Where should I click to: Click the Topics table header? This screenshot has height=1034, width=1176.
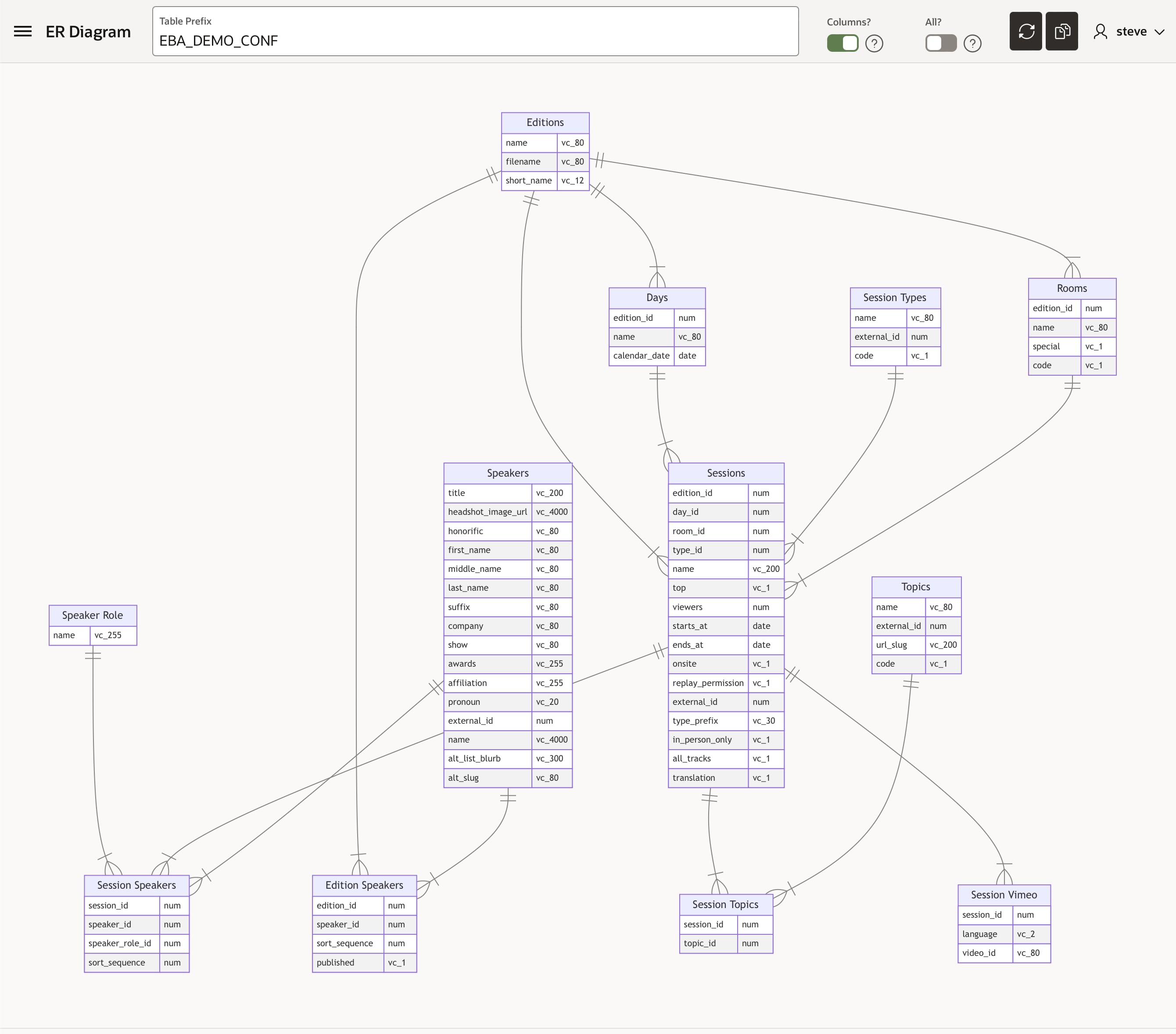pos(915,587)
